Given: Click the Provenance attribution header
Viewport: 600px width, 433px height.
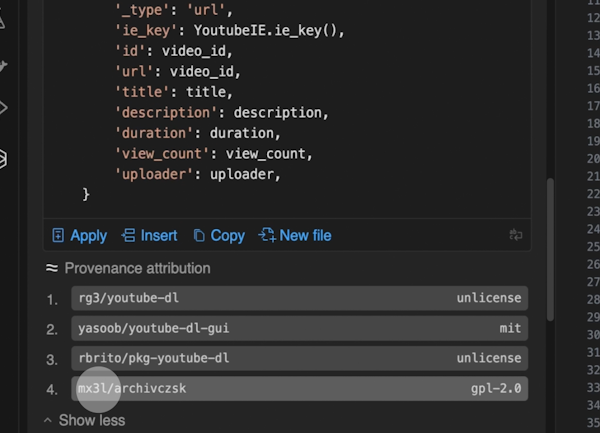Looking at the screenshot, I should 137,268.
